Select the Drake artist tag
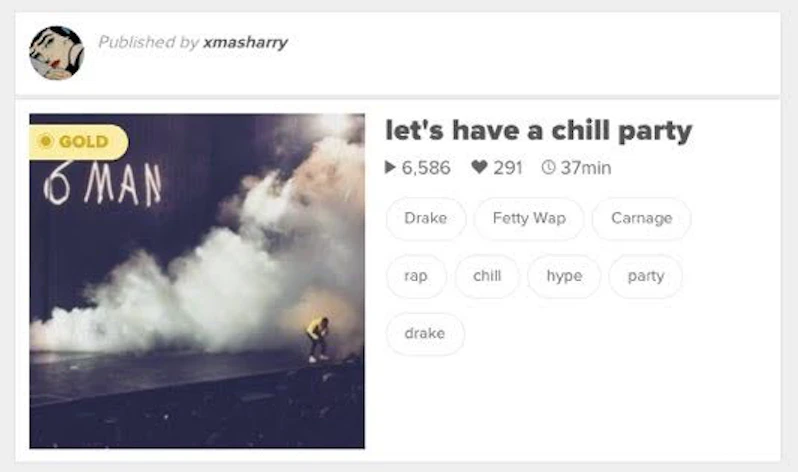This screenshot has width=798, height=472. pyautogui.click(x=425, y=218)
